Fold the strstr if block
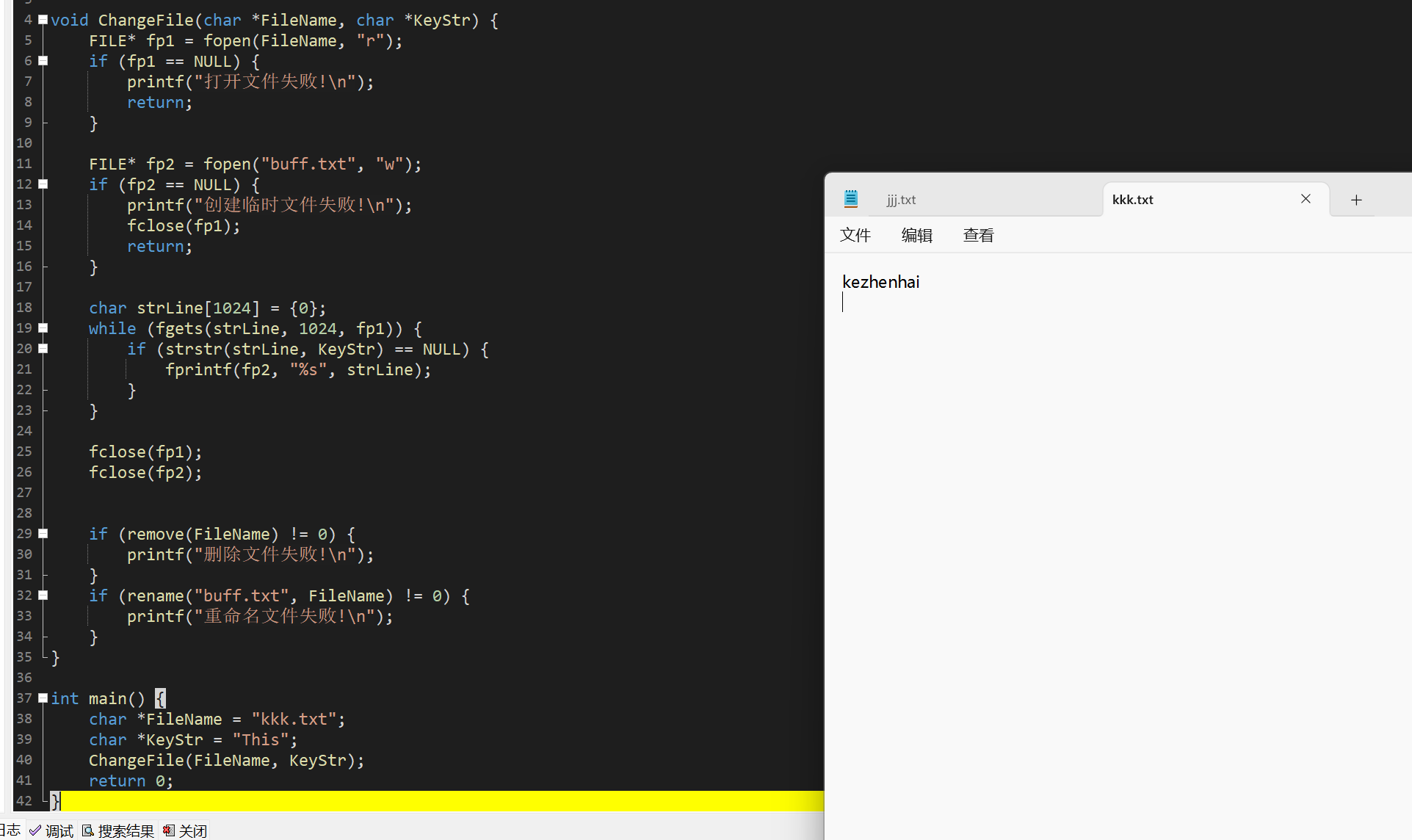 (x=43, y=349)
